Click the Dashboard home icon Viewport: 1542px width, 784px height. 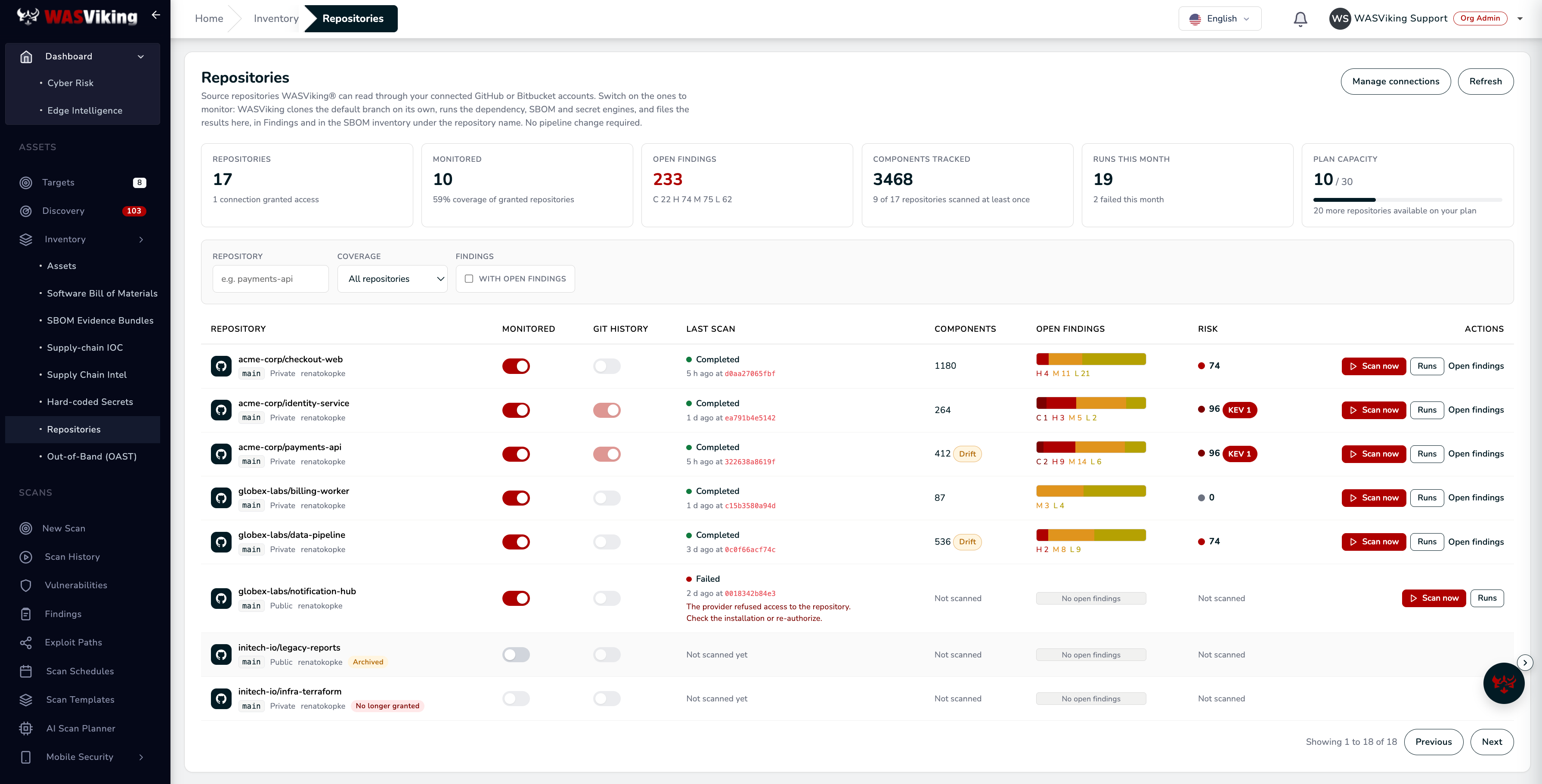pyautogui.click(x=26, y=56)
